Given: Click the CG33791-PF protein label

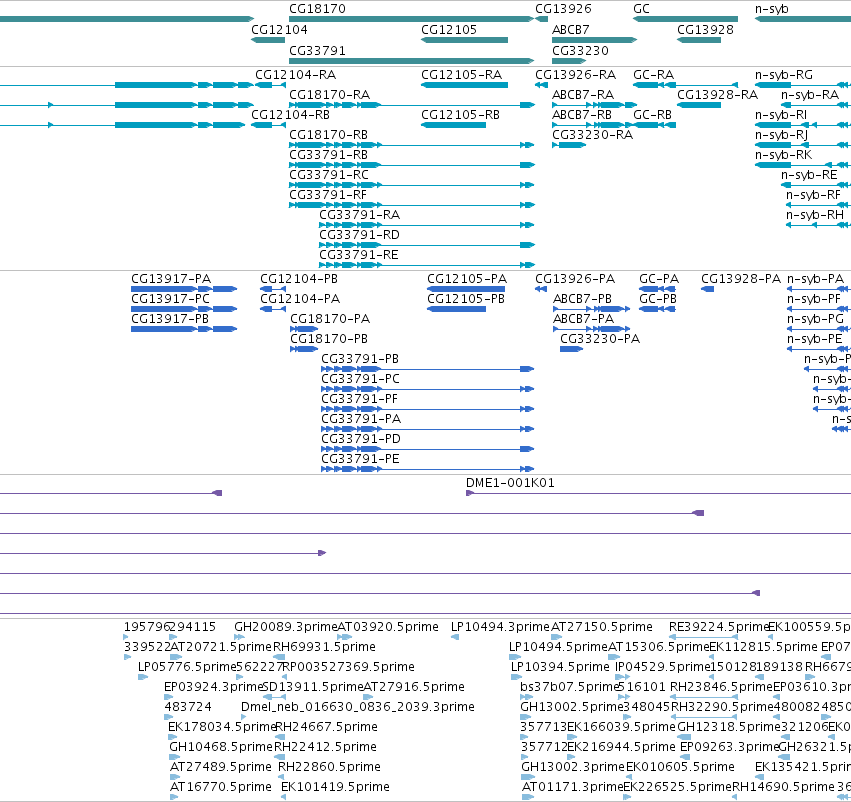Looking at the screenshot, I should pos(359,399).
